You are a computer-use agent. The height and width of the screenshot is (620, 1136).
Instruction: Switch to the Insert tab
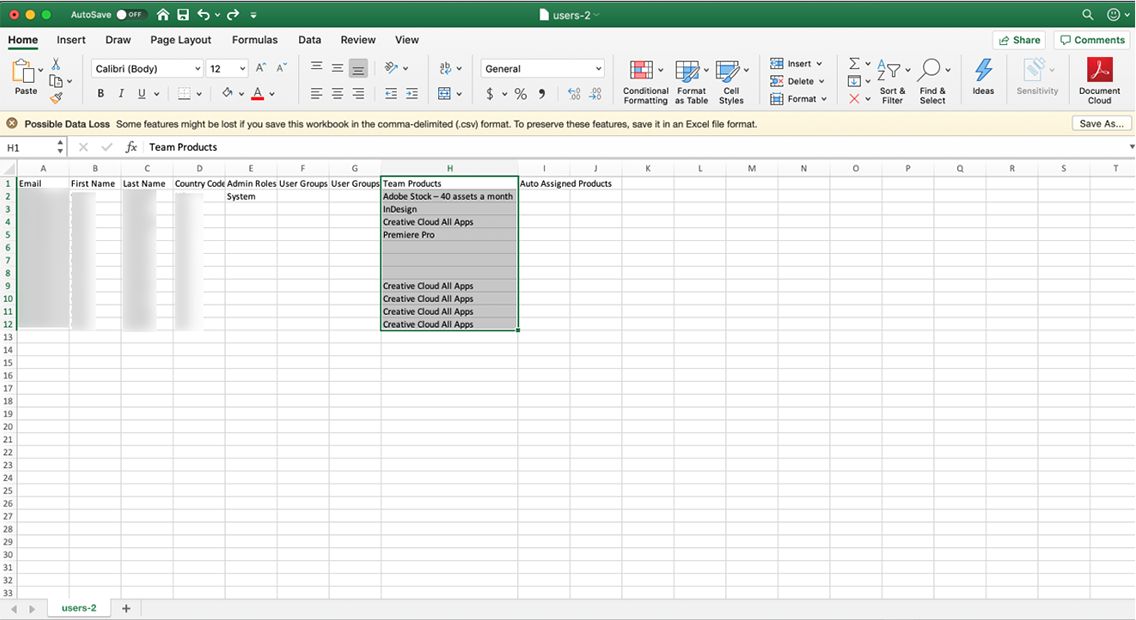click(x=71, y=40)
